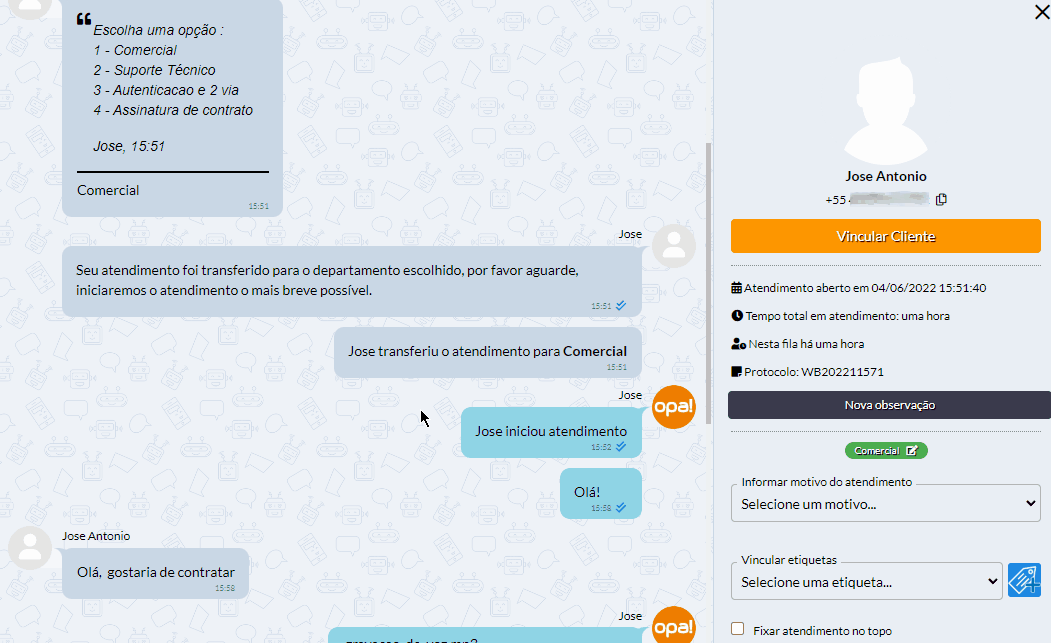This screenshot has height=643, width=1051.
Task: Click the orange opa! avatar beside Jose iniciou atendimento
Action: 674,407
